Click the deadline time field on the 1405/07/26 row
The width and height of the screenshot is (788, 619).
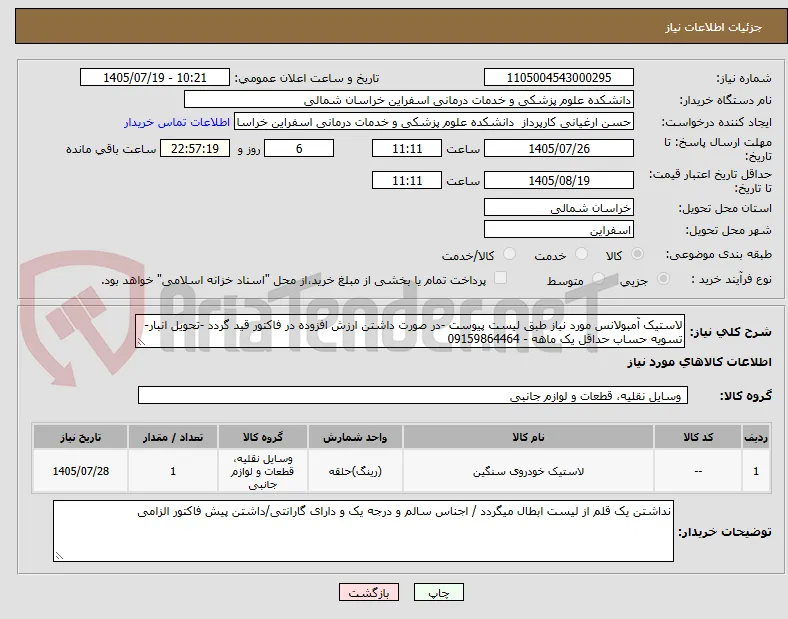pyautogui.click(x=407, y=149)
